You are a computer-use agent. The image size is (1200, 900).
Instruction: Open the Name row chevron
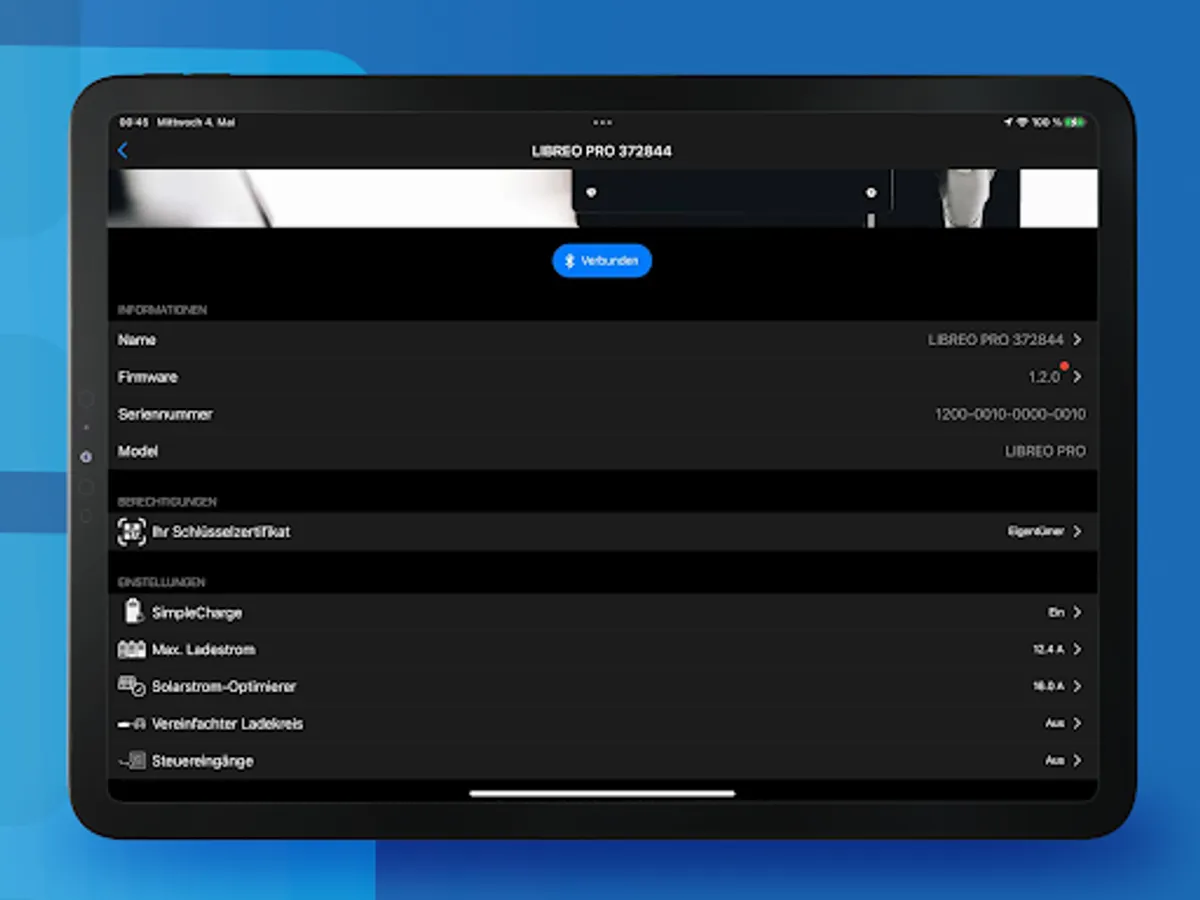(x=1077, y=340)
